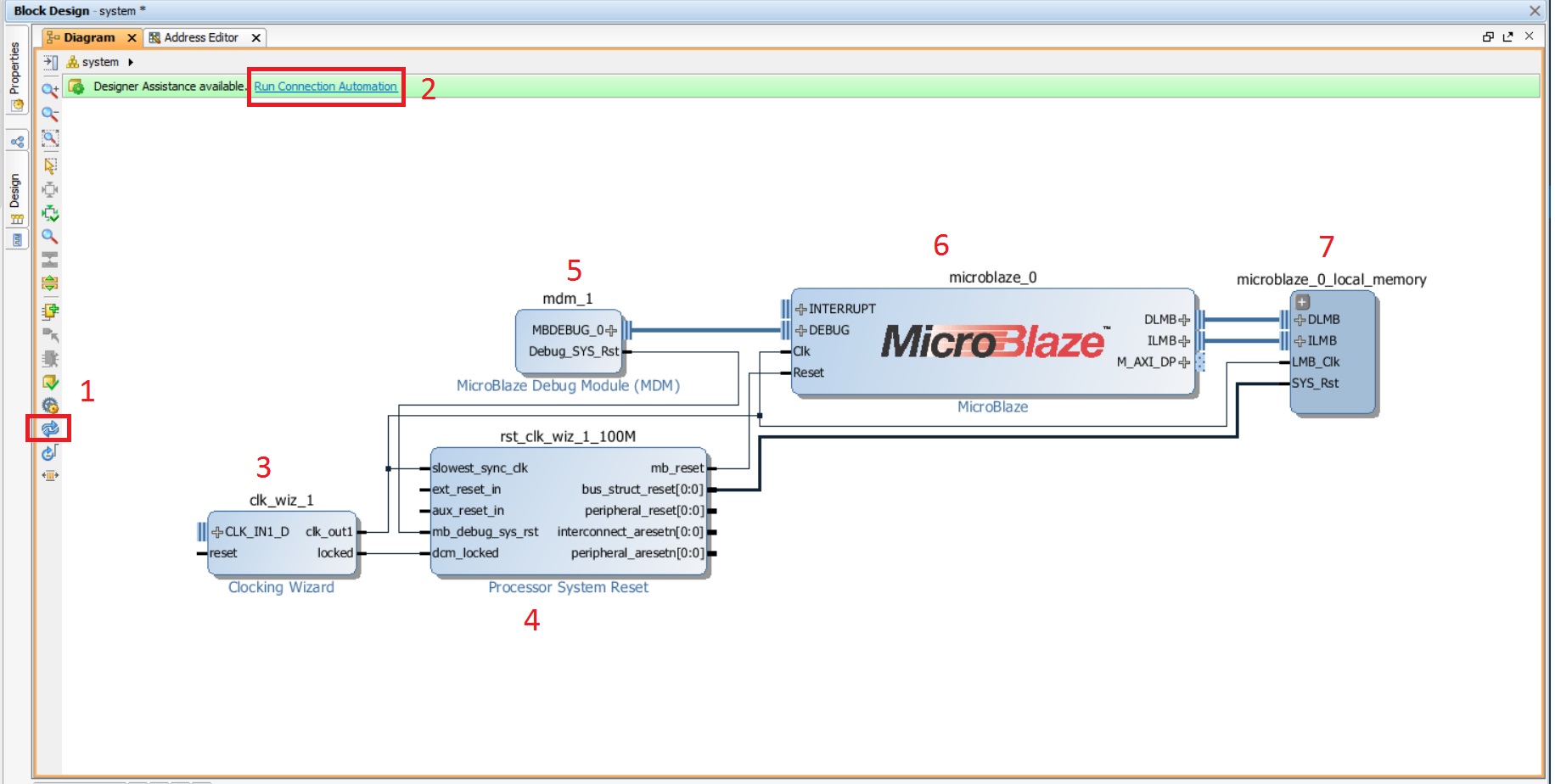This screenshot has width=1555, height=784.
Task: Open the system hierarchy breadcrumb arrow
Action: 131,62
